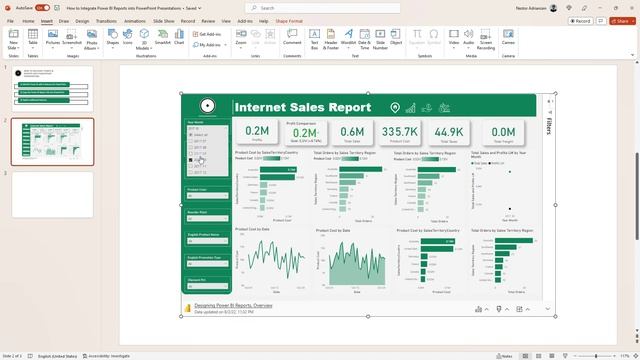Insert Date & Time
This screenshot has width=640, height=360.
(364, 40)
